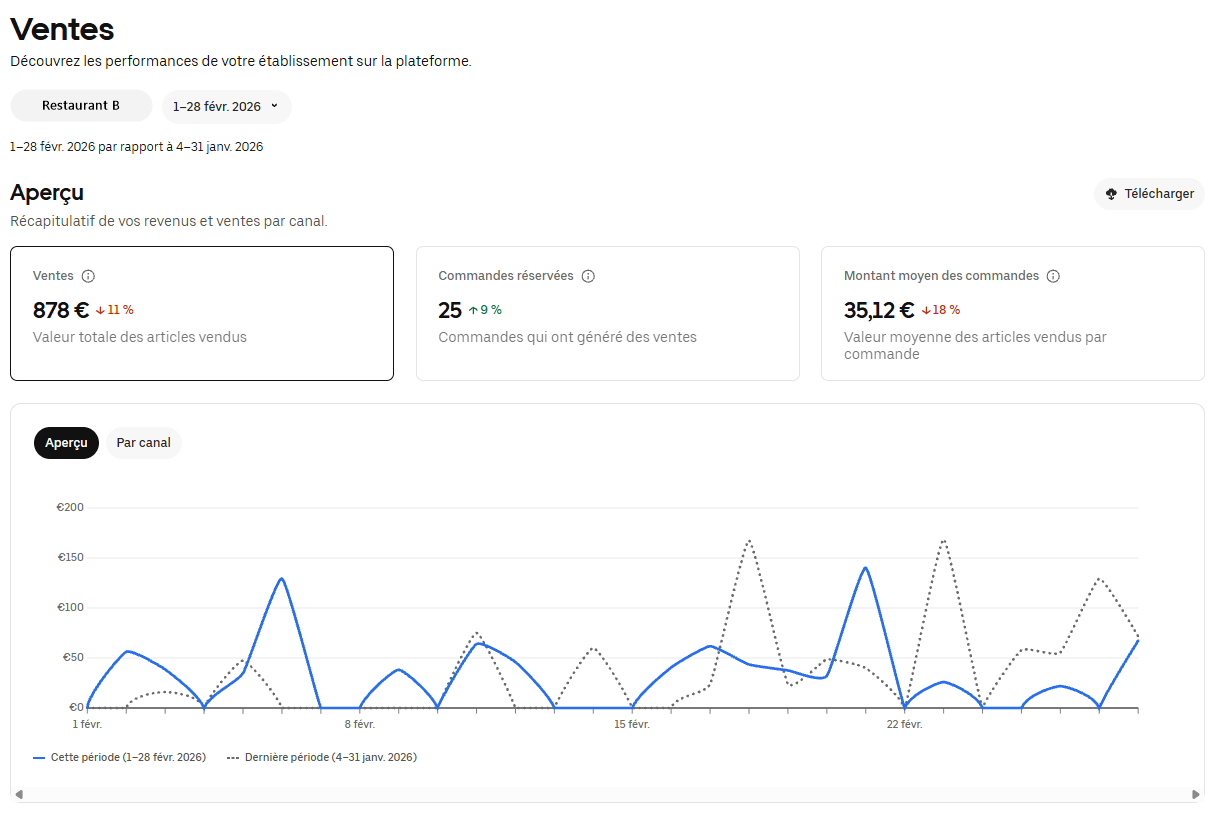1222x813 pixels.
Task: Click the 1 févr. axis label
Action: [87, 724]
